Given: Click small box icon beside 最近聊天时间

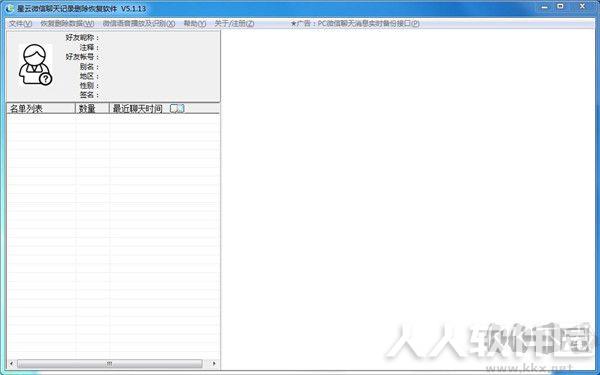Looking at the screenshot, I should click(177, 109).
